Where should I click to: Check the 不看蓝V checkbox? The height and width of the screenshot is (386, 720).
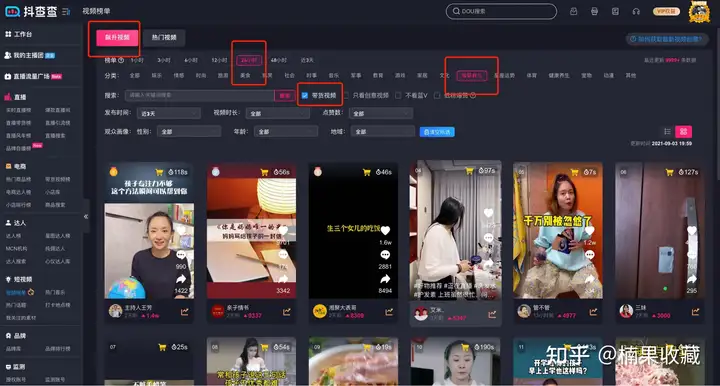pos(399,95)
